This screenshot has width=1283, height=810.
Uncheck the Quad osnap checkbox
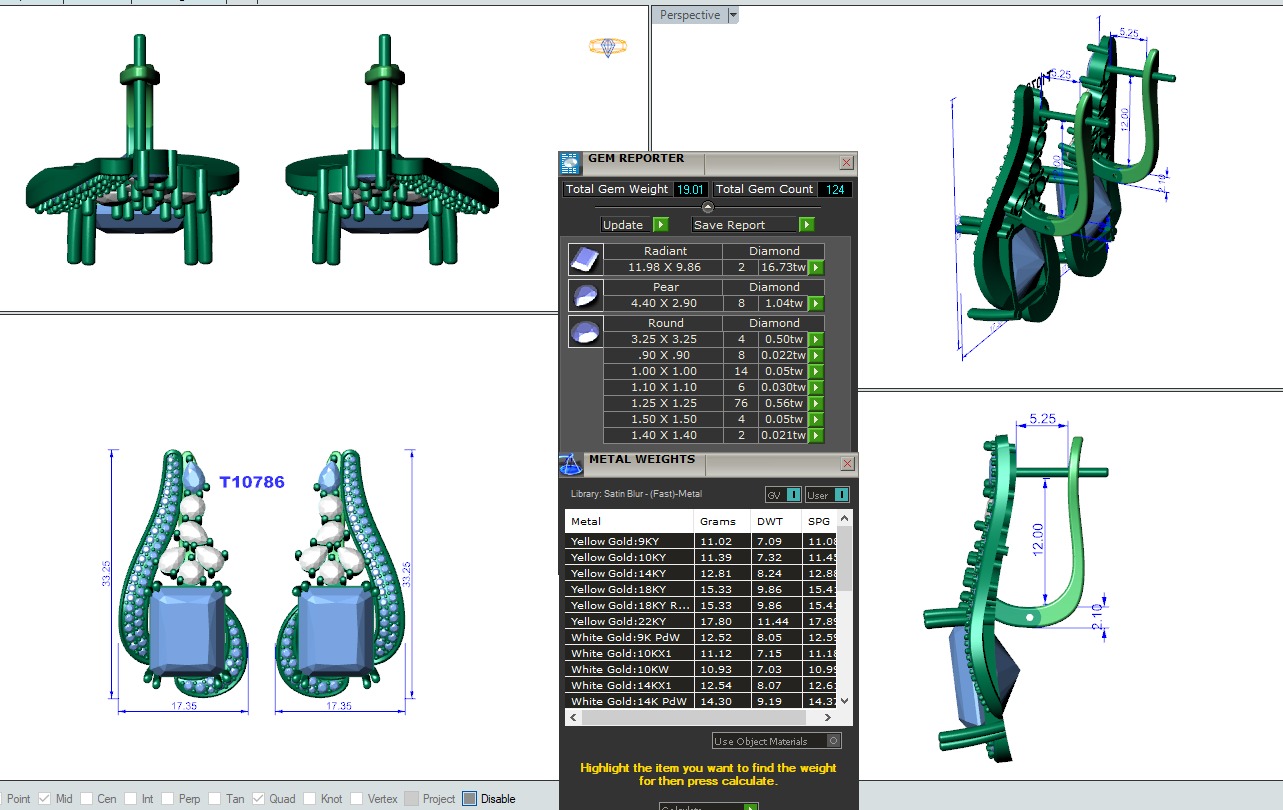point(258,799)
